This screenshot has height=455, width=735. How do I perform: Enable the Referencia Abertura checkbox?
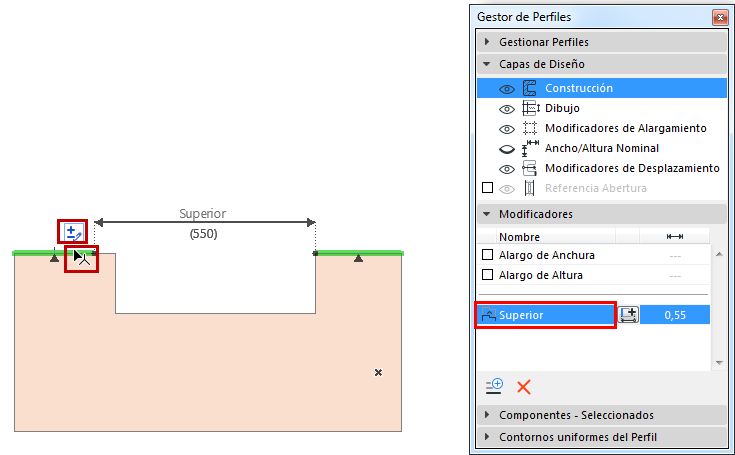[x=488, y=188]
